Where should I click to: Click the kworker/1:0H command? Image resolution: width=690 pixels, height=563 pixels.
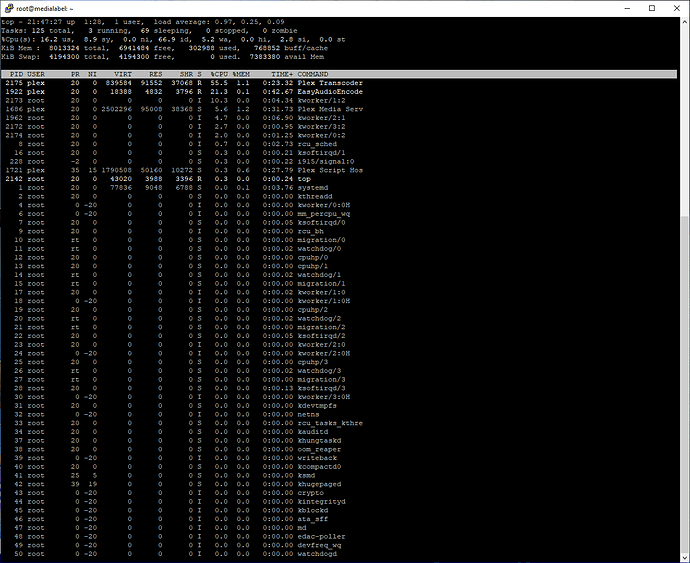coord(323,301)
